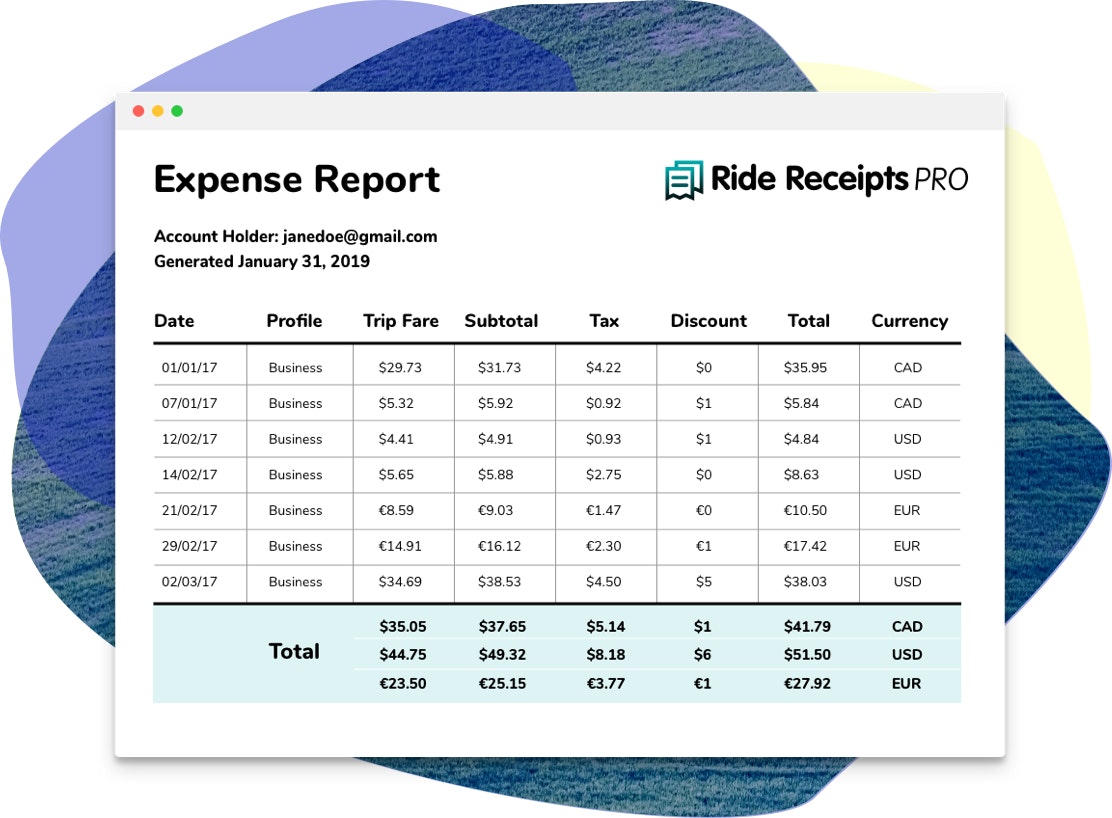
Task: Click trip fare €8.59
Action: click(x=396, y=510)
